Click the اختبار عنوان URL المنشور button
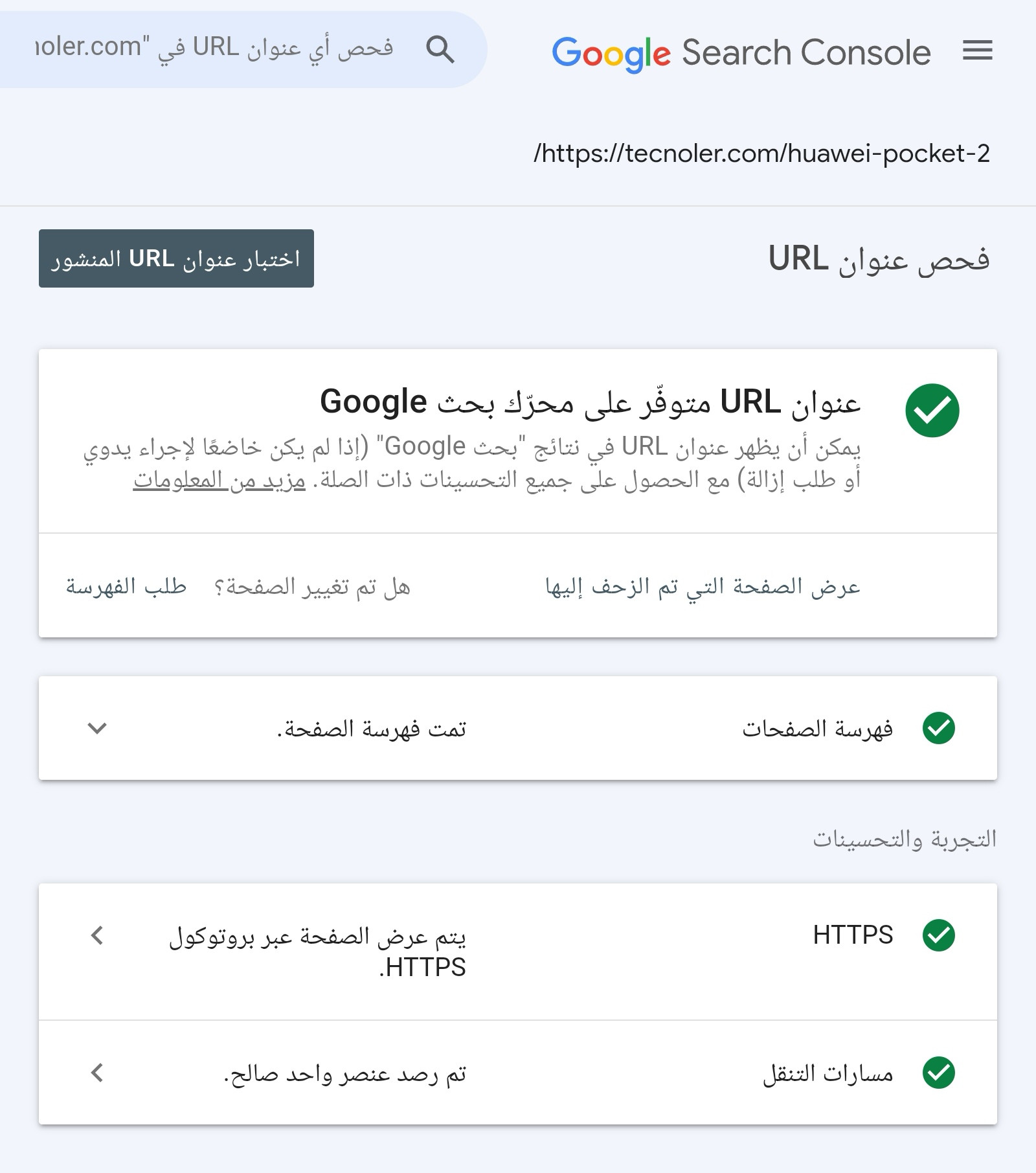The width and height of the screenshot is (1036, 1173). point(176,258)
